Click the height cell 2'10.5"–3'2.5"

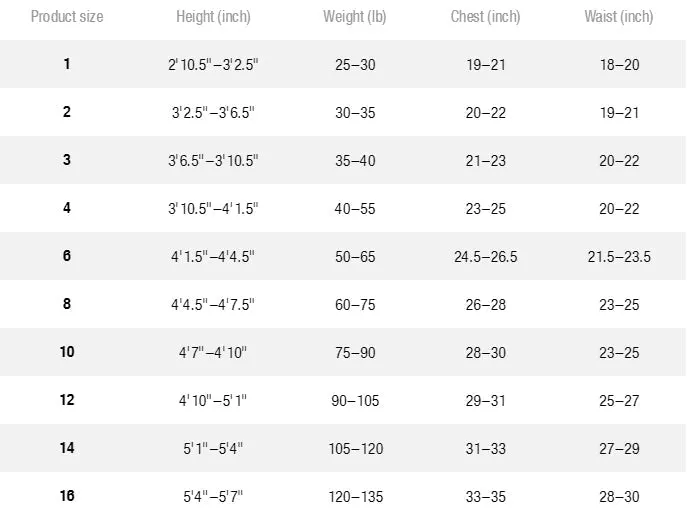pos(213,65)
